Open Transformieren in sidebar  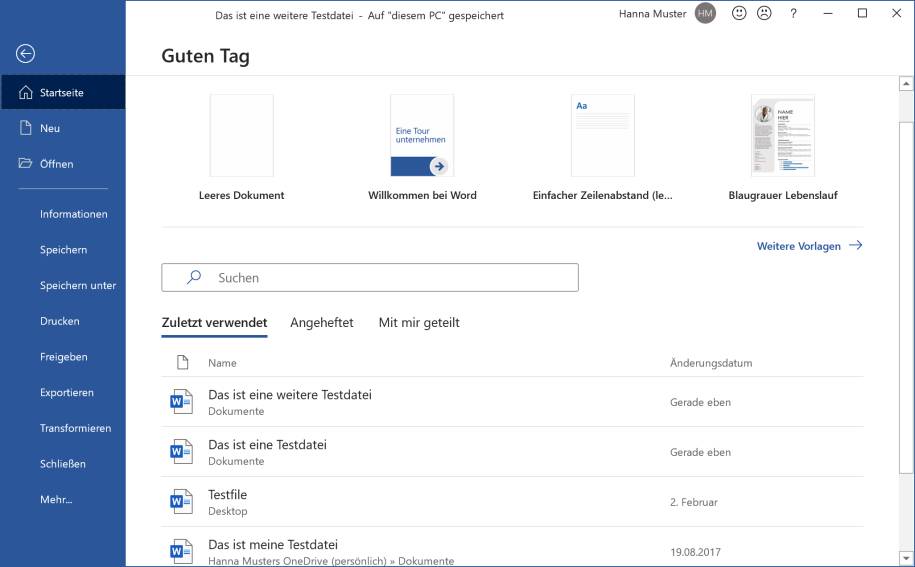click(x=75, y=428)
